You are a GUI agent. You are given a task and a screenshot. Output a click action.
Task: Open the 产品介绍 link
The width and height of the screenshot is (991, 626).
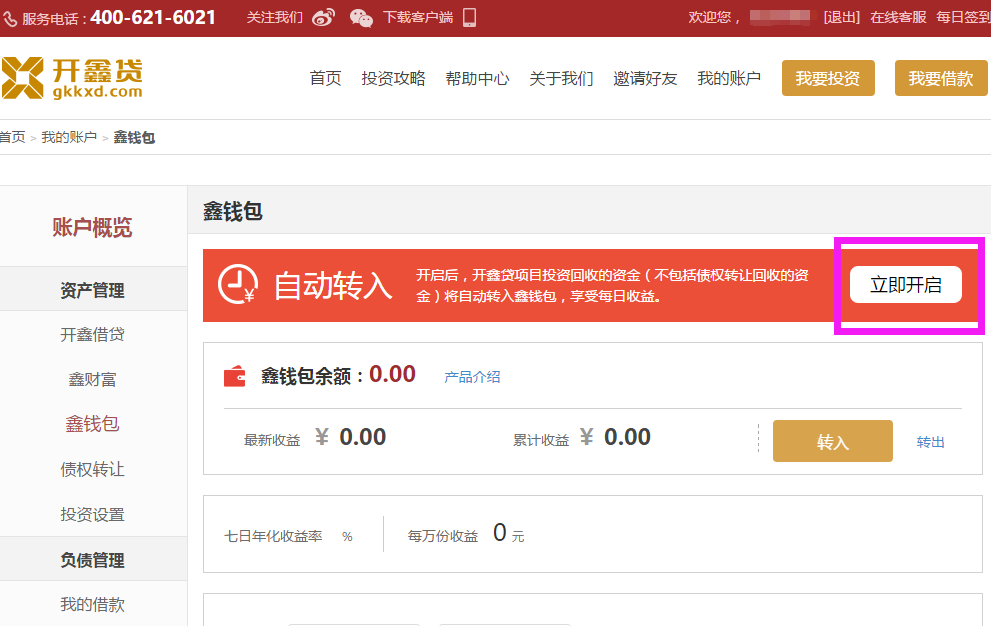472,377
